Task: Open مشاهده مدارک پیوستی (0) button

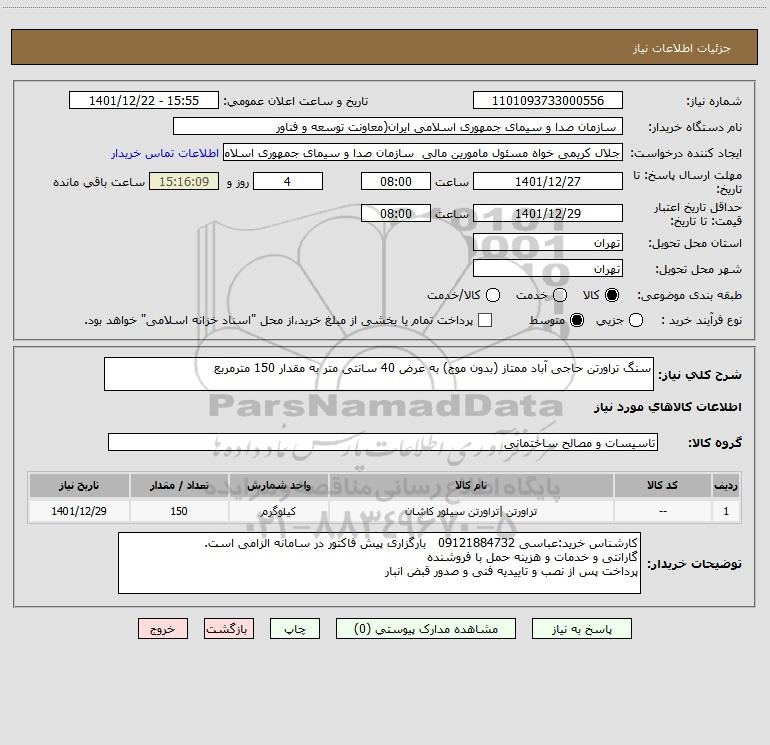Action: [x=426, y=629]
